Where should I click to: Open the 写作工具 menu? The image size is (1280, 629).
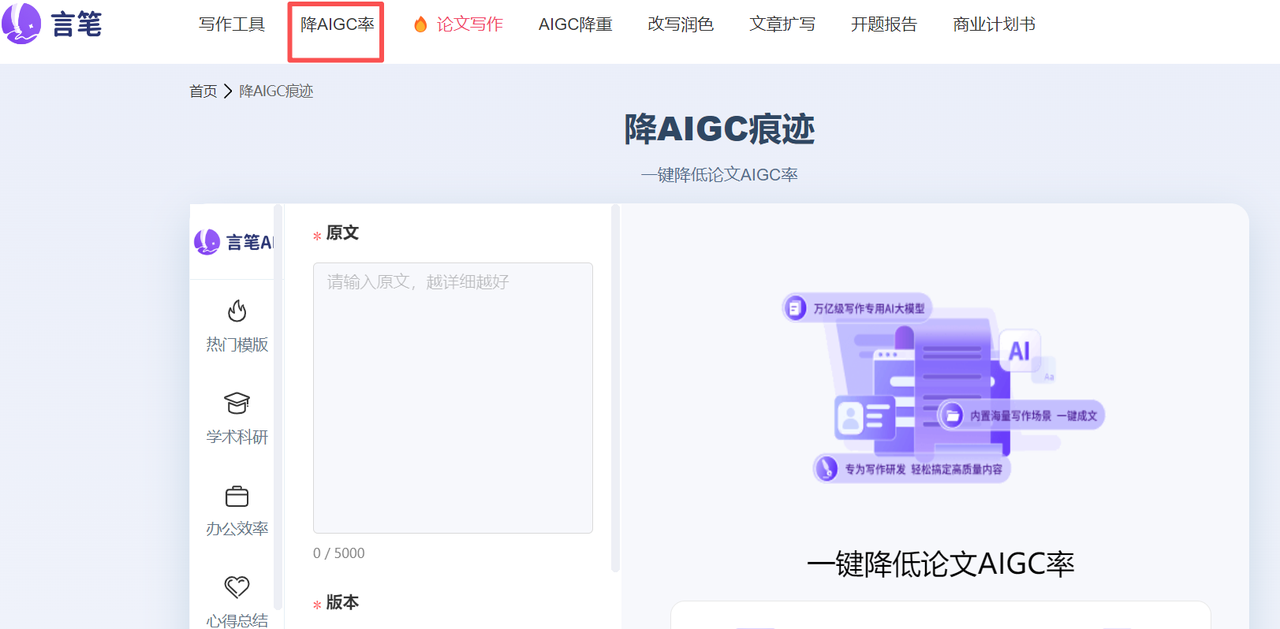232,25
